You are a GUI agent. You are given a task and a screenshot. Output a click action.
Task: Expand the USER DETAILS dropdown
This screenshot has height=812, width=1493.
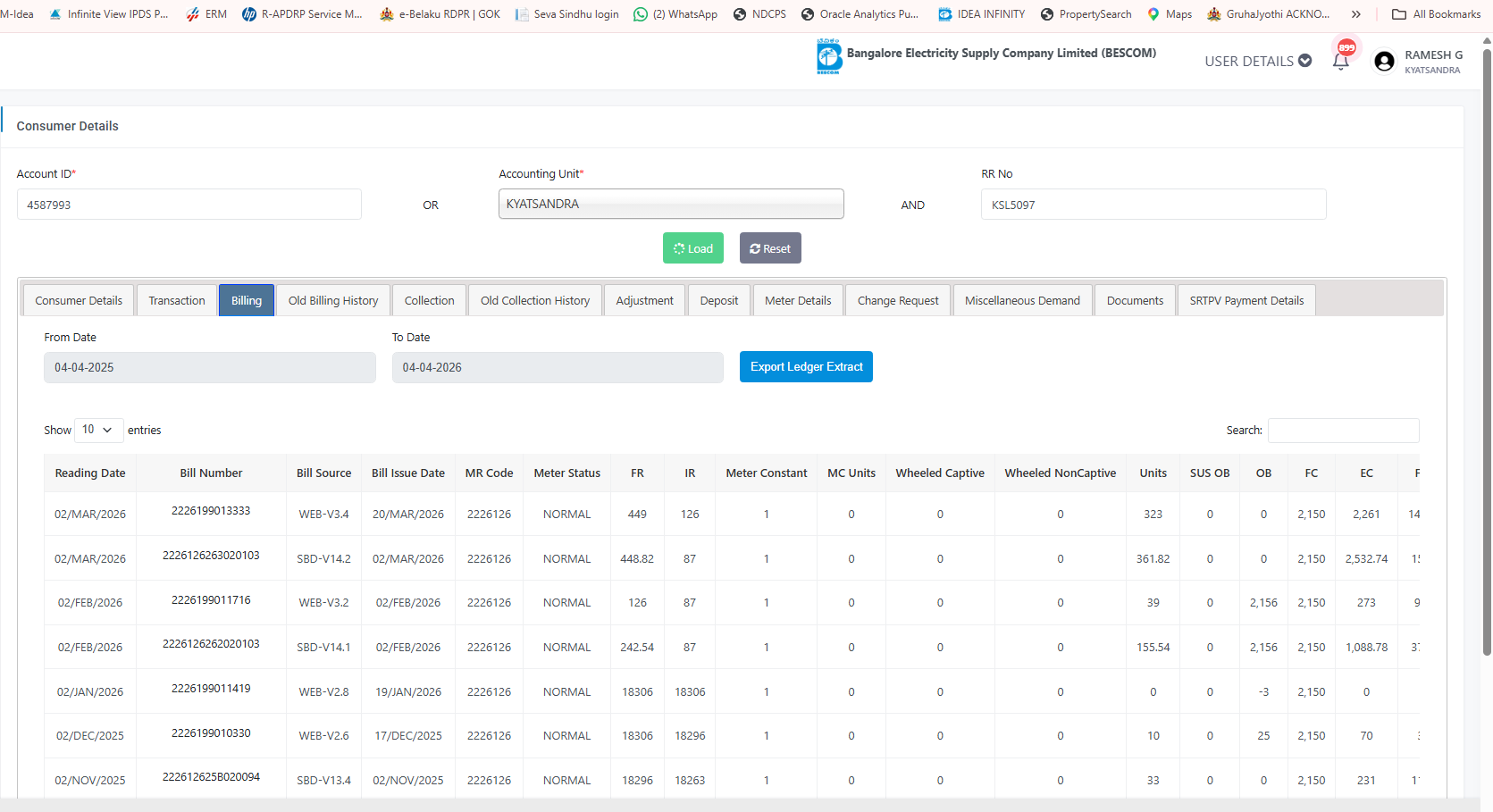(1257, 61)
